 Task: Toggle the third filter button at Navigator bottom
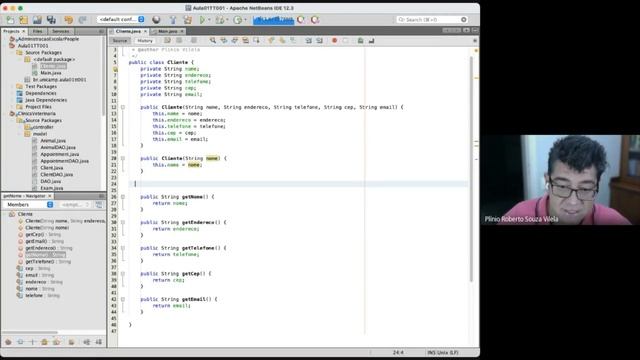pyautogui.click(x=32, y=342)
